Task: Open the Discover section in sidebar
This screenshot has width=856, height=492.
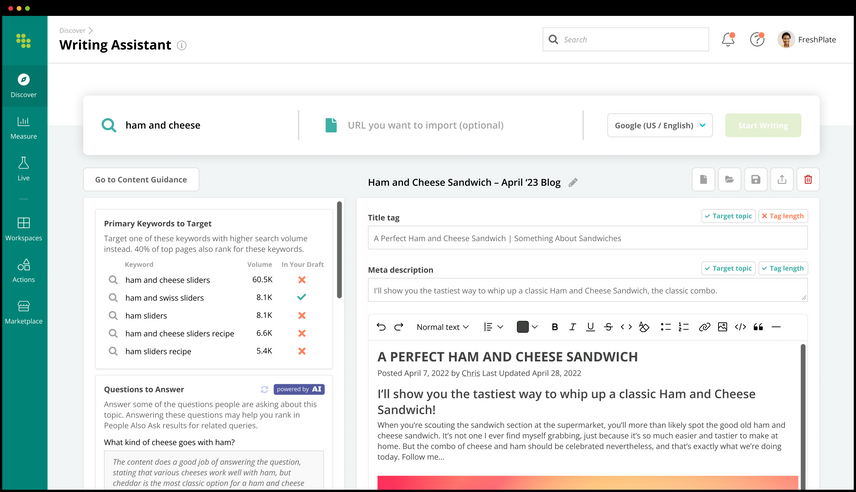Action: click(x=23, y=86)
